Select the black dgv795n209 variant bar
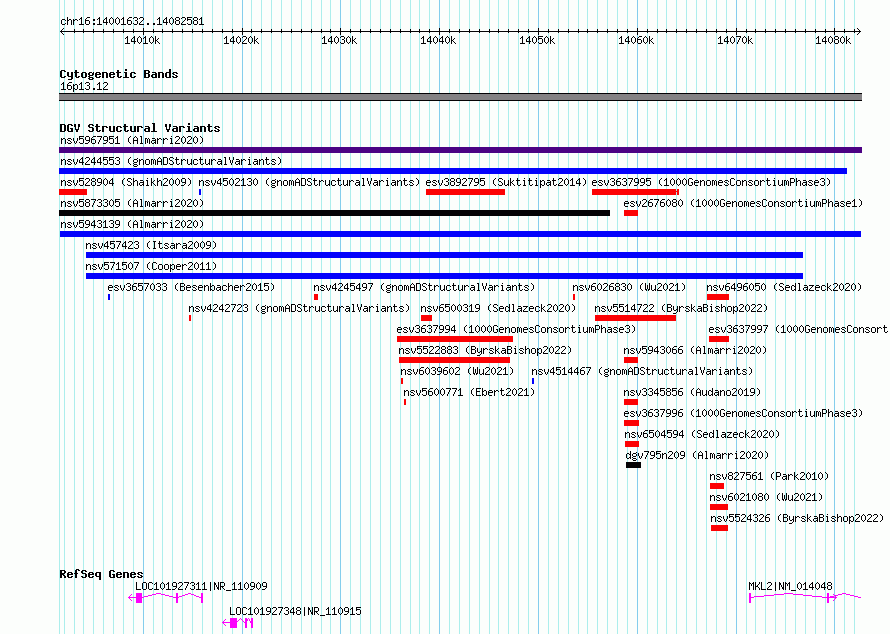The image size is (890, 634). click(x=633, y=465)
